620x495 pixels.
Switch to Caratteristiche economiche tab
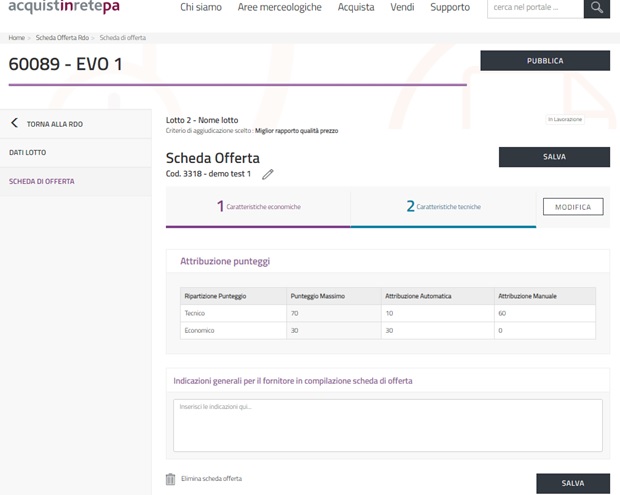(258, 207)
